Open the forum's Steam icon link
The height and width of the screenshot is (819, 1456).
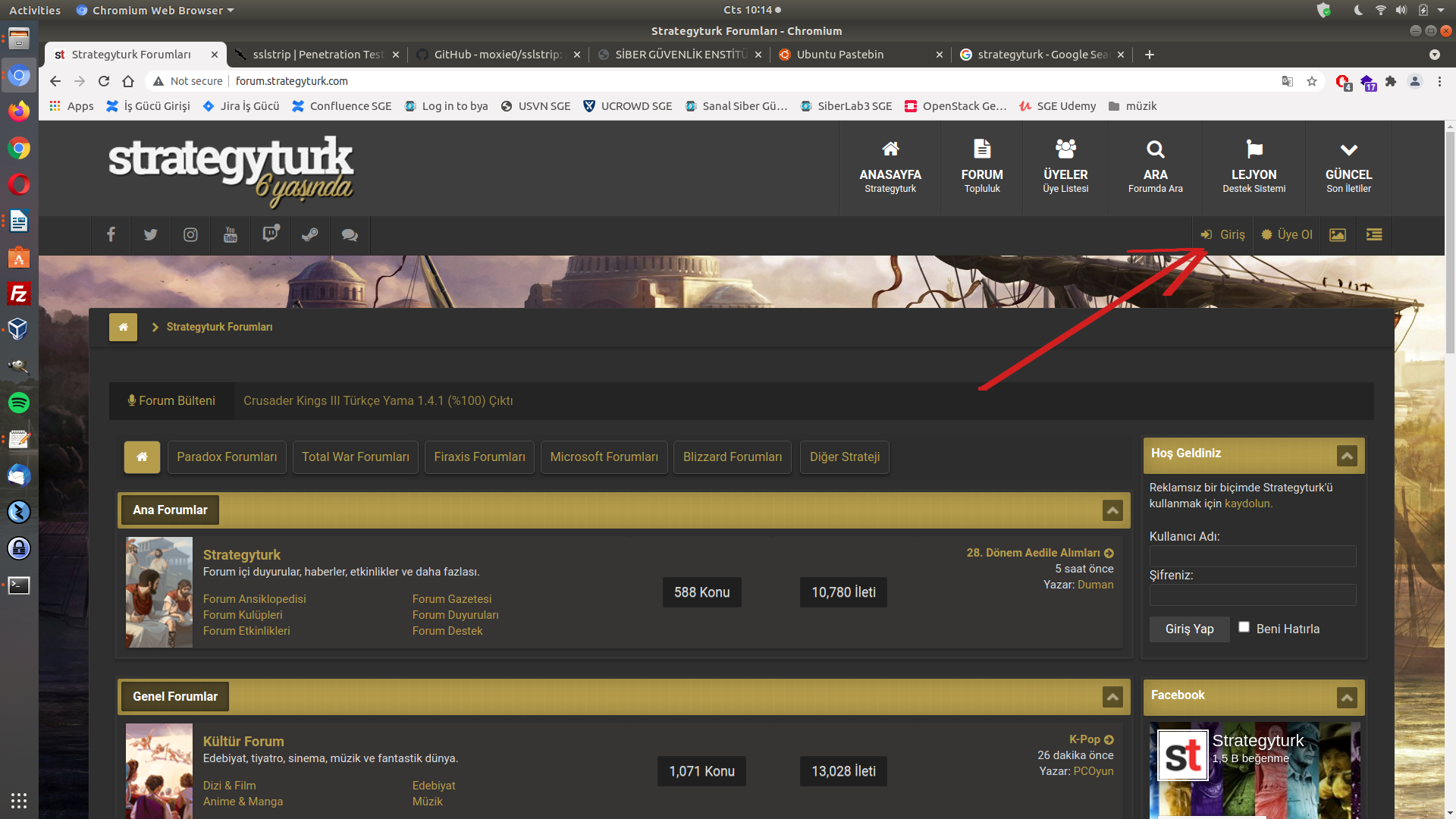pos(309,235)
